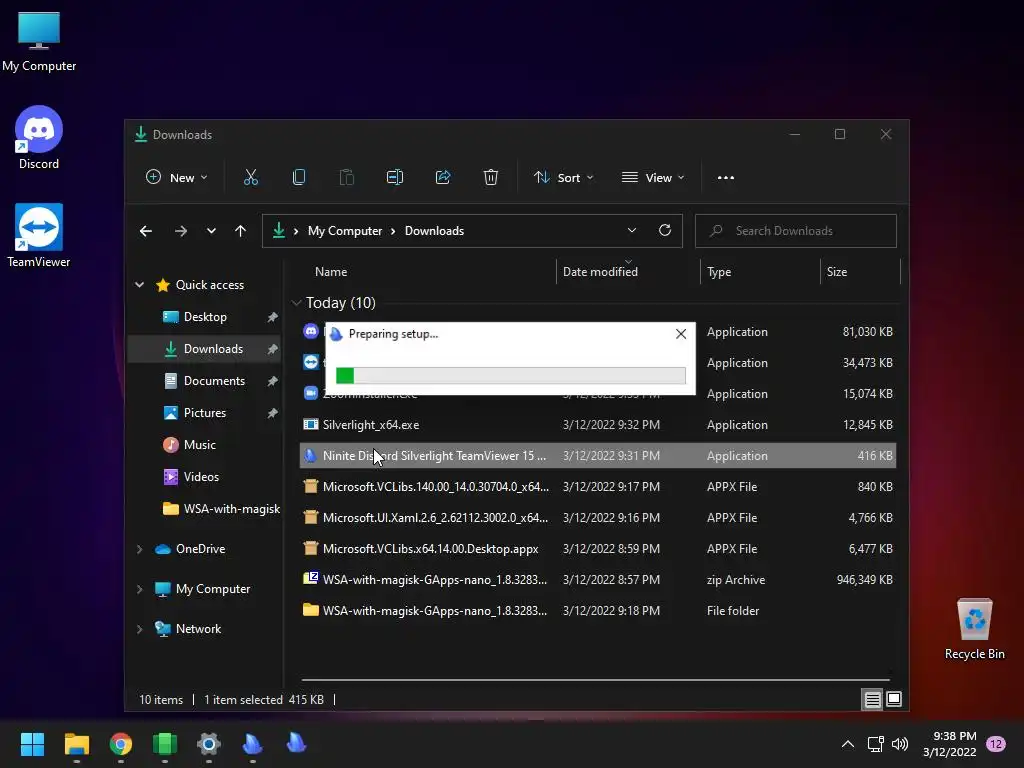Select Microsoft.UI.Xaml.2.6 APPX file

(x=598, y=517)
